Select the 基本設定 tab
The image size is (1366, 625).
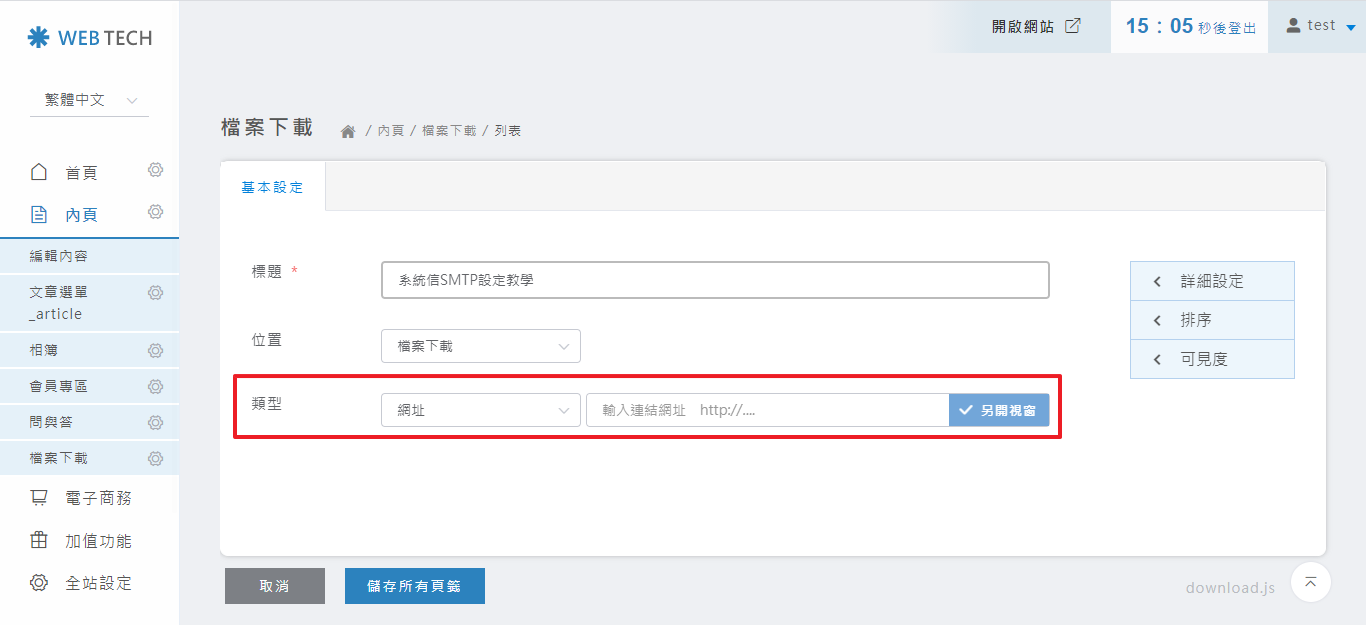point(272,187)
